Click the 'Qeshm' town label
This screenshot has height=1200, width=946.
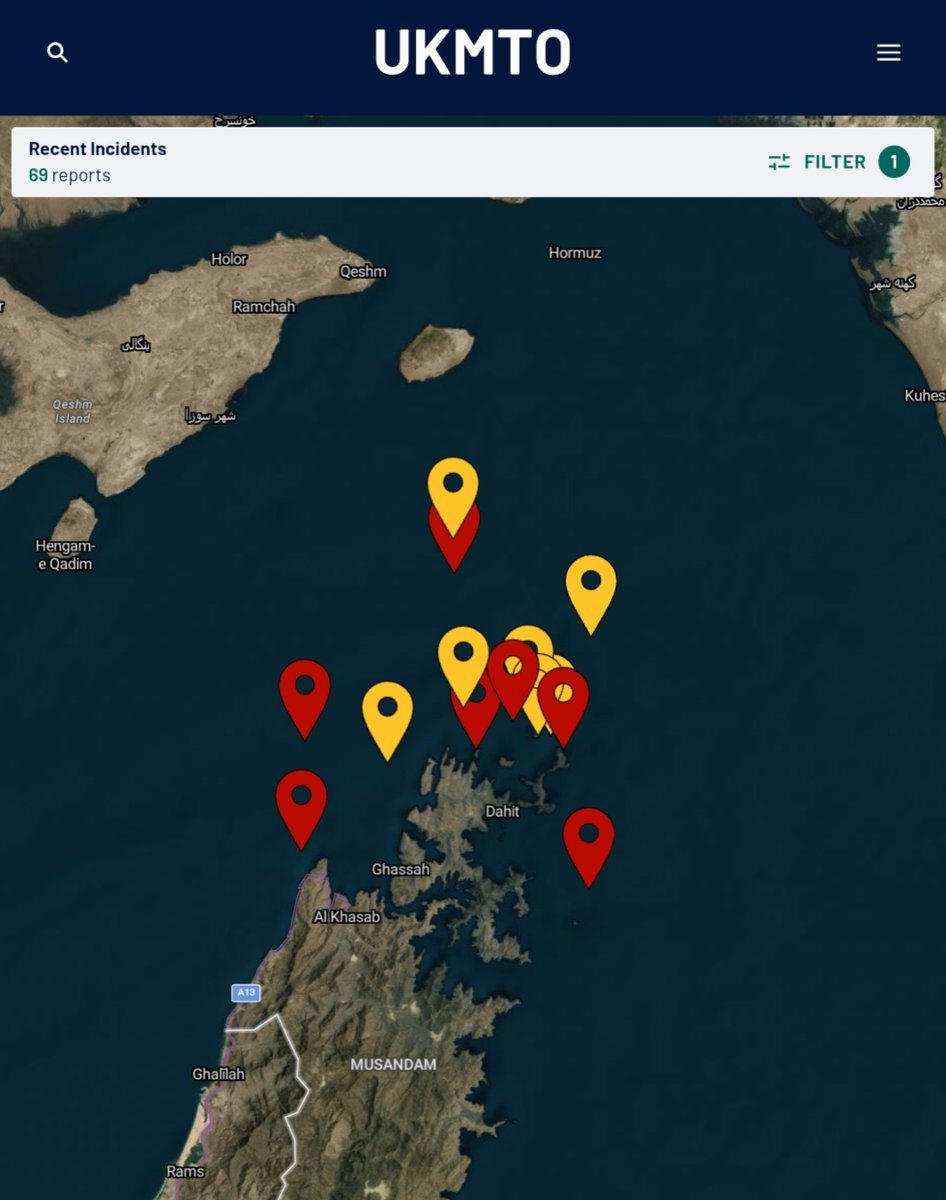362,271
